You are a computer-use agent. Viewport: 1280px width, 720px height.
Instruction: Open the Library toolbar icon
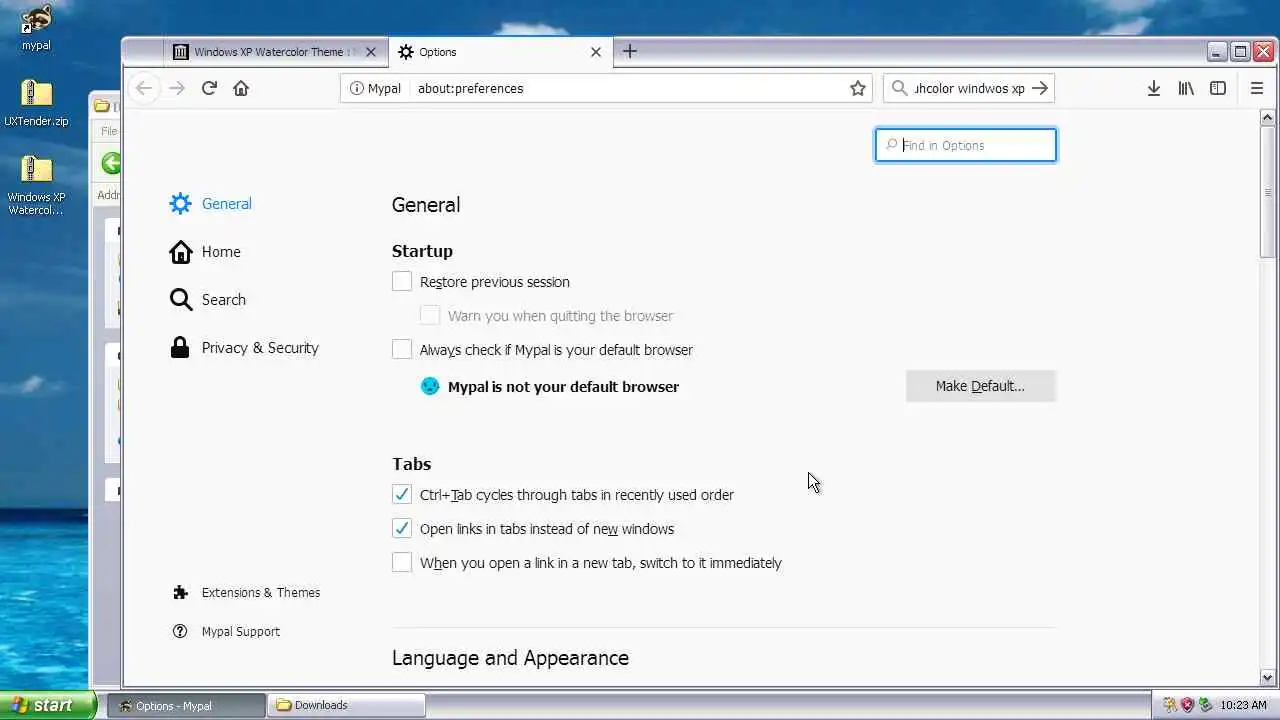click(1186, 88)
